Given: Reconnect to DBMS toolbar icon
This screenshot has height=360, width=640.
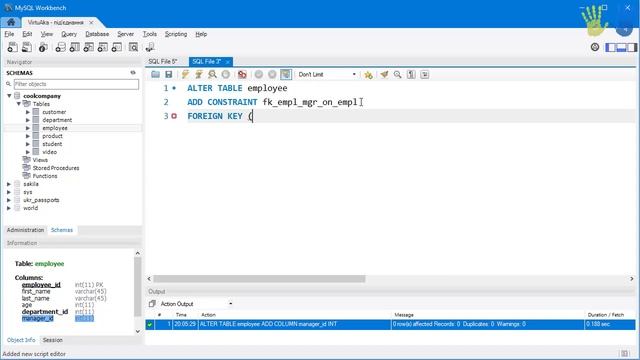Looking at the screenshot, I should [x=150, y=47].
